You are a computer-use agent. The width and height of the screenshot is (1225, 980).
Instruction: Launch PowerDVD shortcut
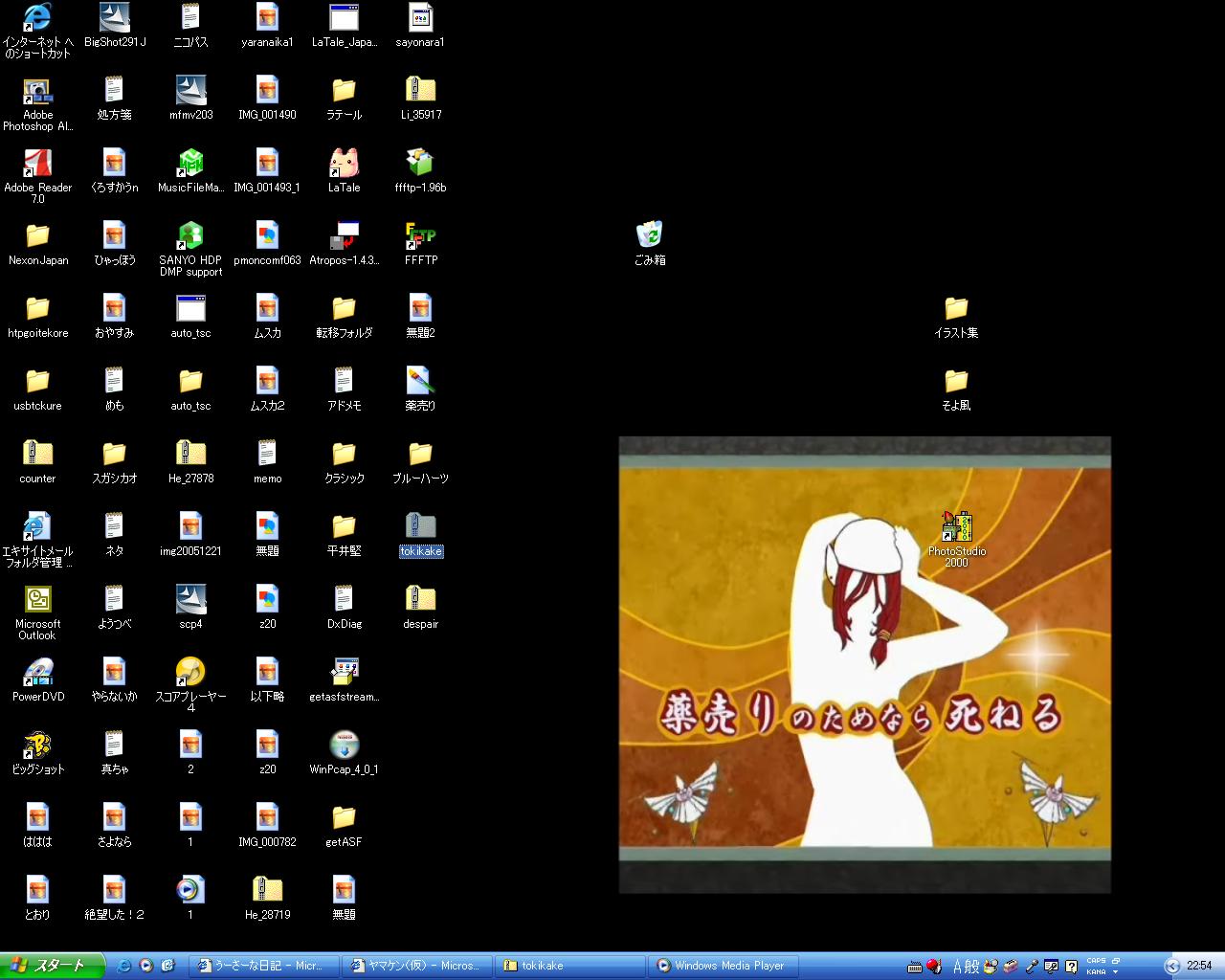click(38, 679)
